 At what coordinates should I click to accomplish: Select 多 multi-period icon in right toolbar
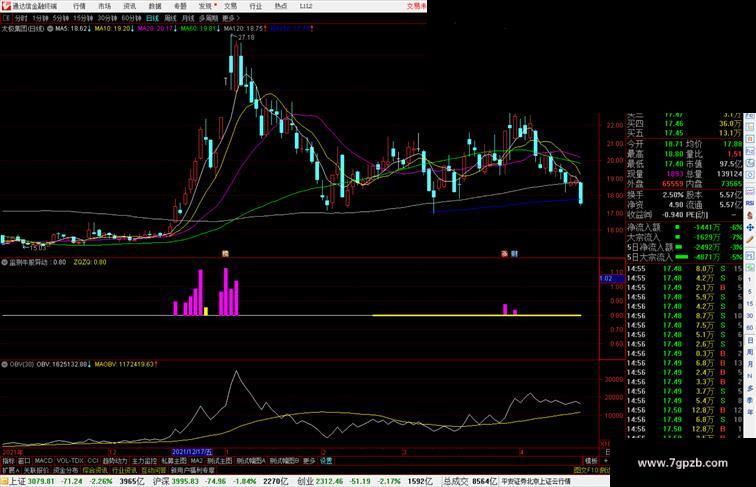tap(750, 388)
